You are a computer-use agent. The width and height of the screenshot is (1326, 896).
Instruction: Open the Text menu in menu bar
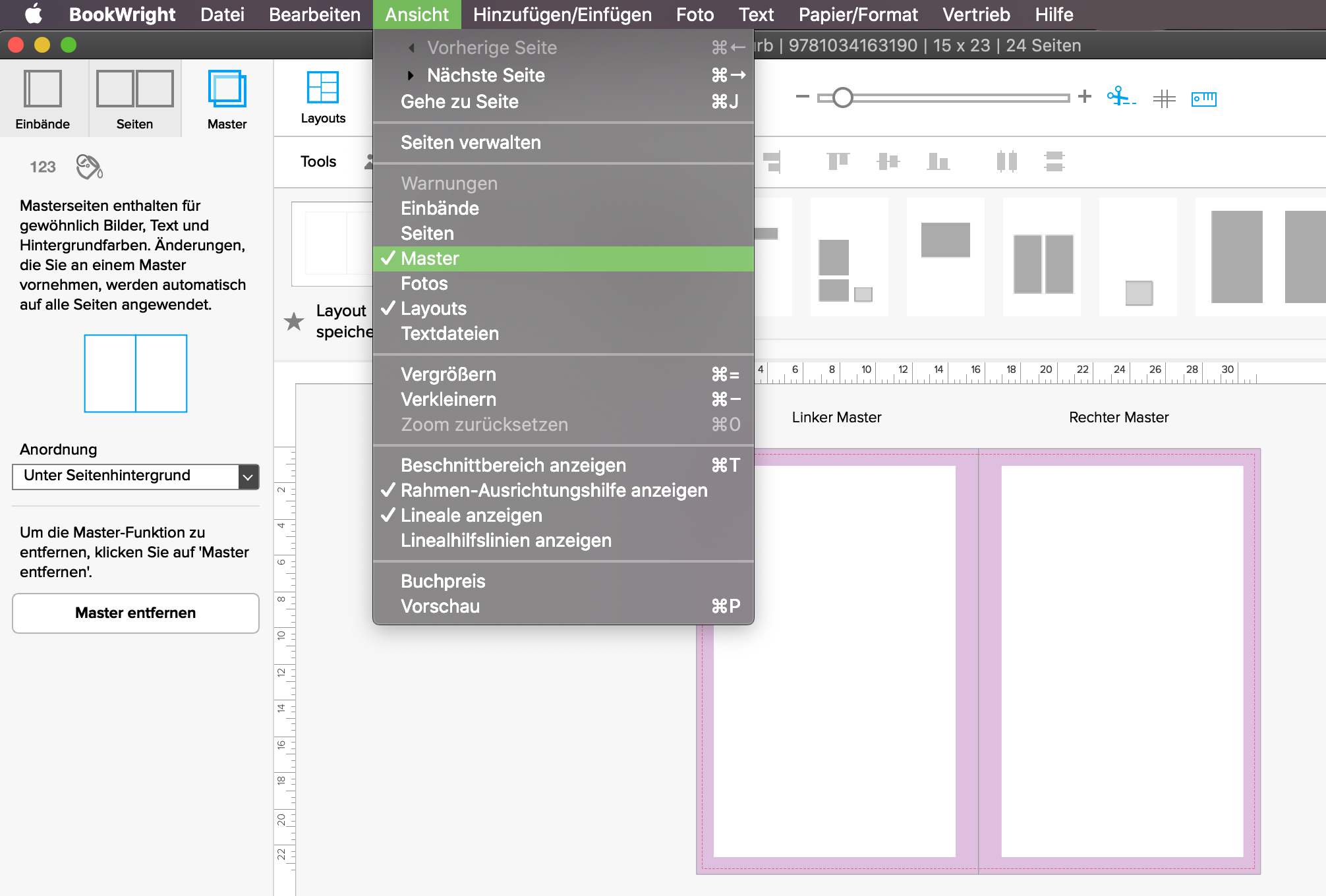click(x=756, y=14)
